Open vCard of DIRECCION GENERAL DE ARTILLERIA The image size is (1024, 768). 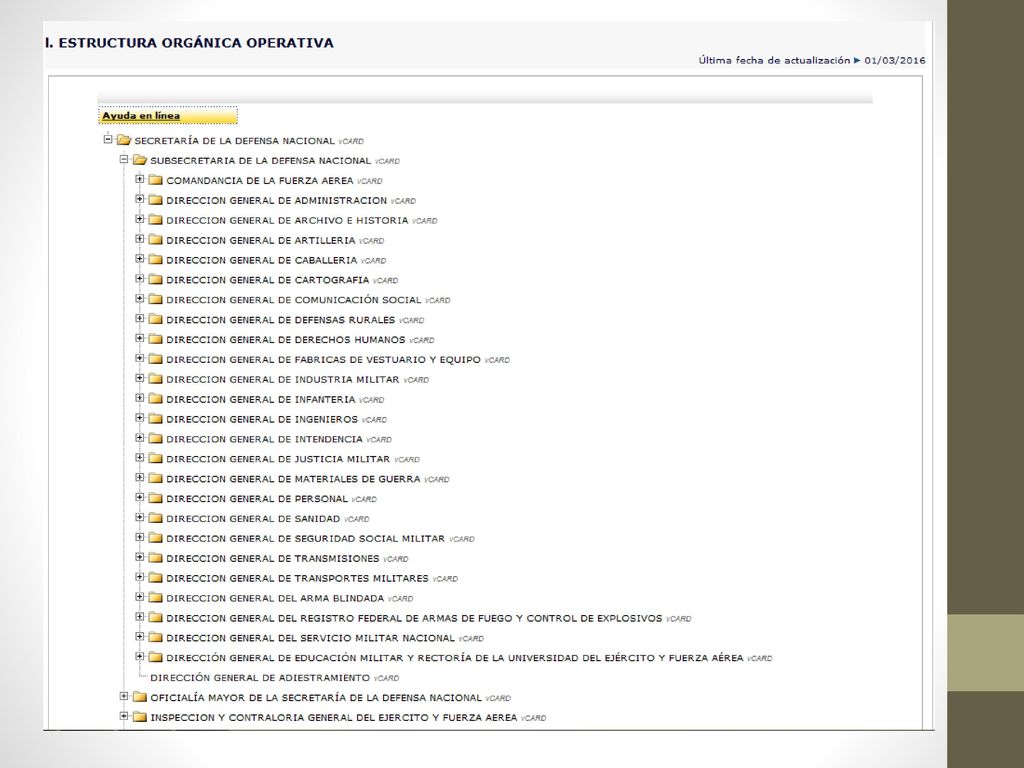pos(372,241)
